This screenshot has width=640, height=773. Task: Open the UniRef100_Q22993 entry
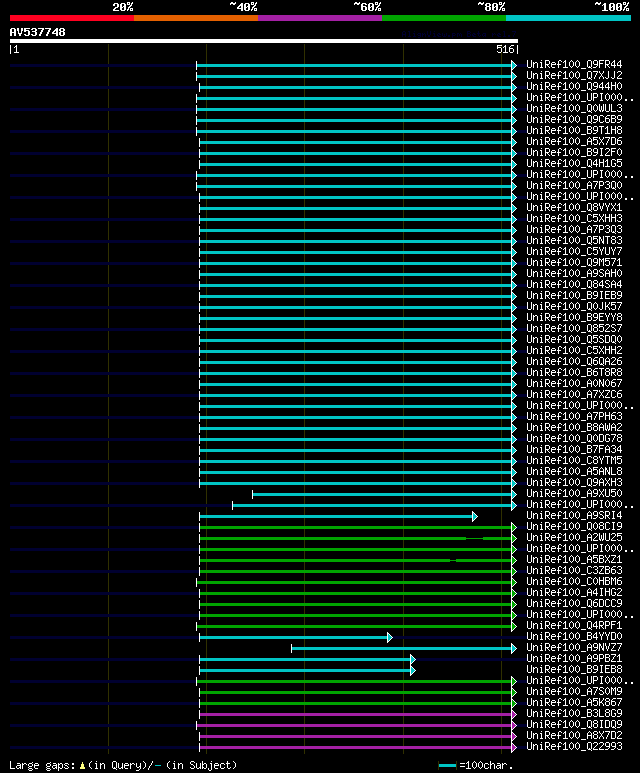(x=574, y=746)
